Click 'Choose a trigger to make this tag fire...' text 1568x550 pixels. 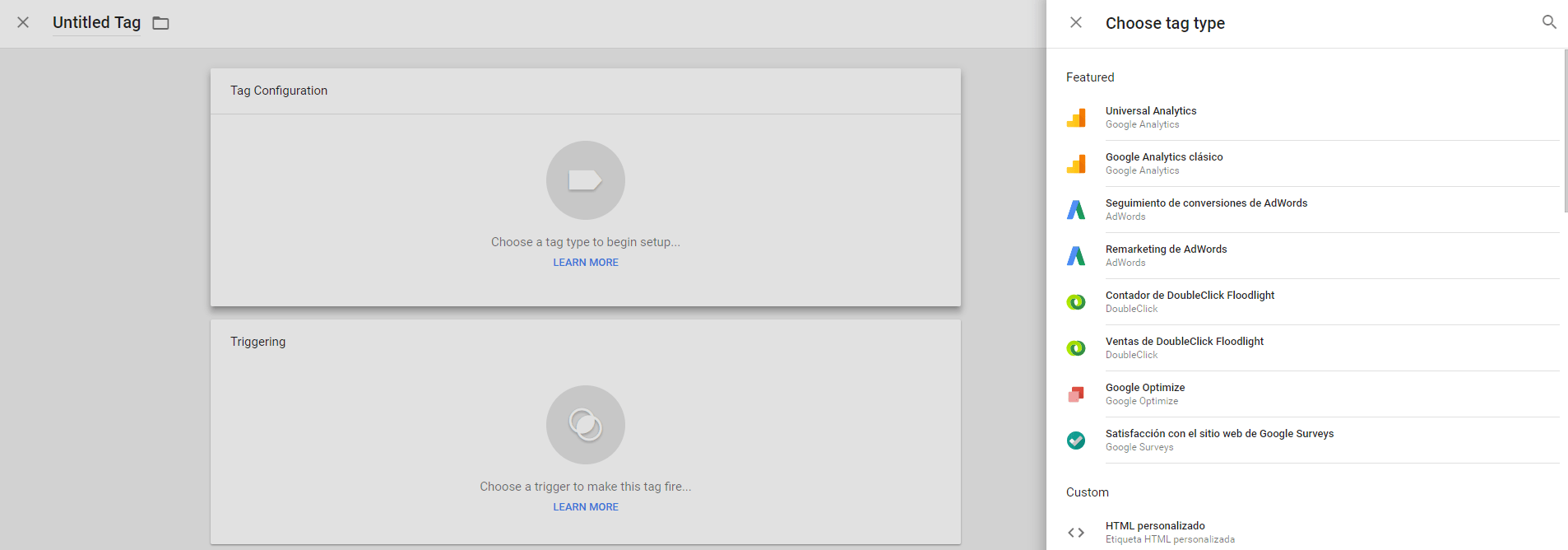586,487
